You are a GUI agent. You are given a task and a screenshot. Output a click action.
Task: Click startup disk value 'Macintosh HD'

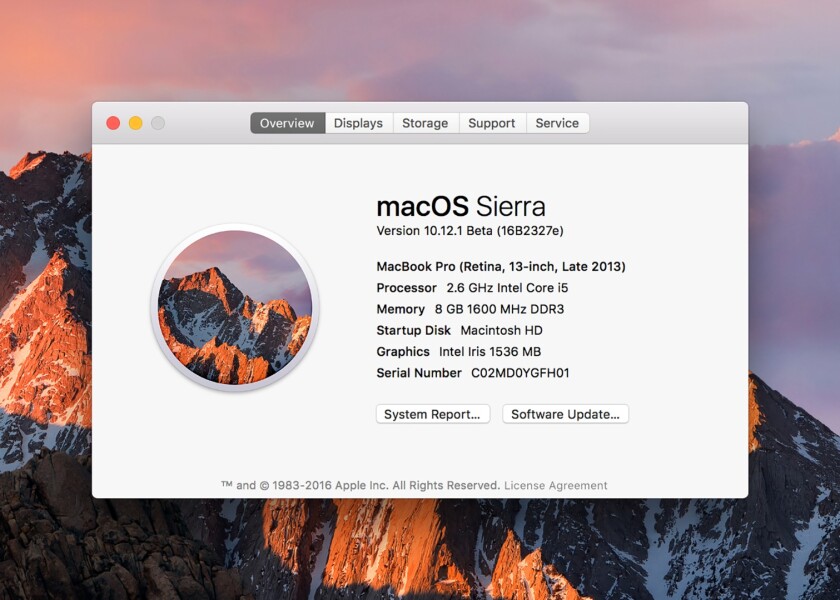pos(501,331)
